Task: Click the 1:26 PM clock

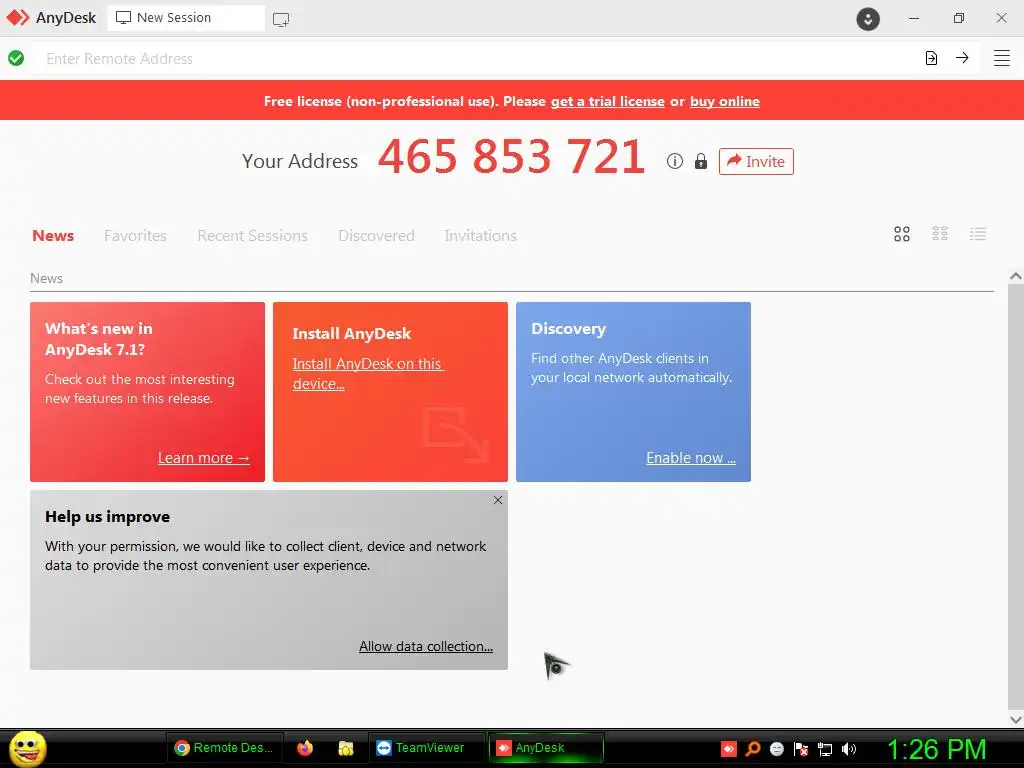Action: tap(936, 749)
